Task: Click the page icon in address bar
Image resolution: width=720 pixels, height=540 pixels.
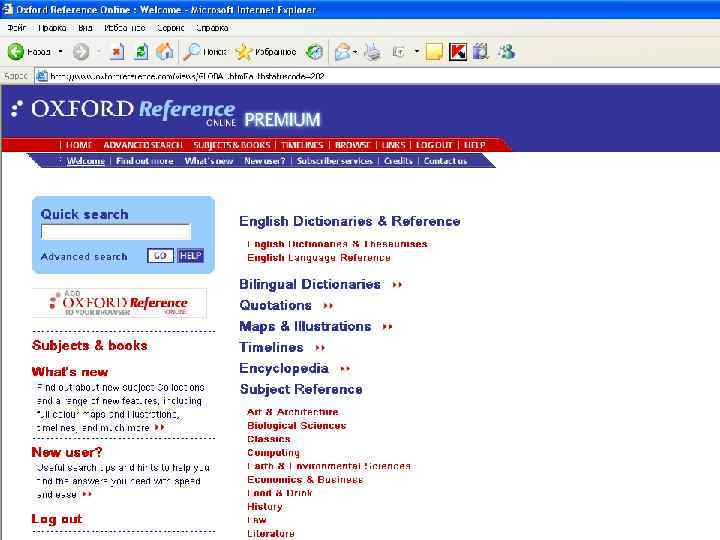Action: click(42, 76)
